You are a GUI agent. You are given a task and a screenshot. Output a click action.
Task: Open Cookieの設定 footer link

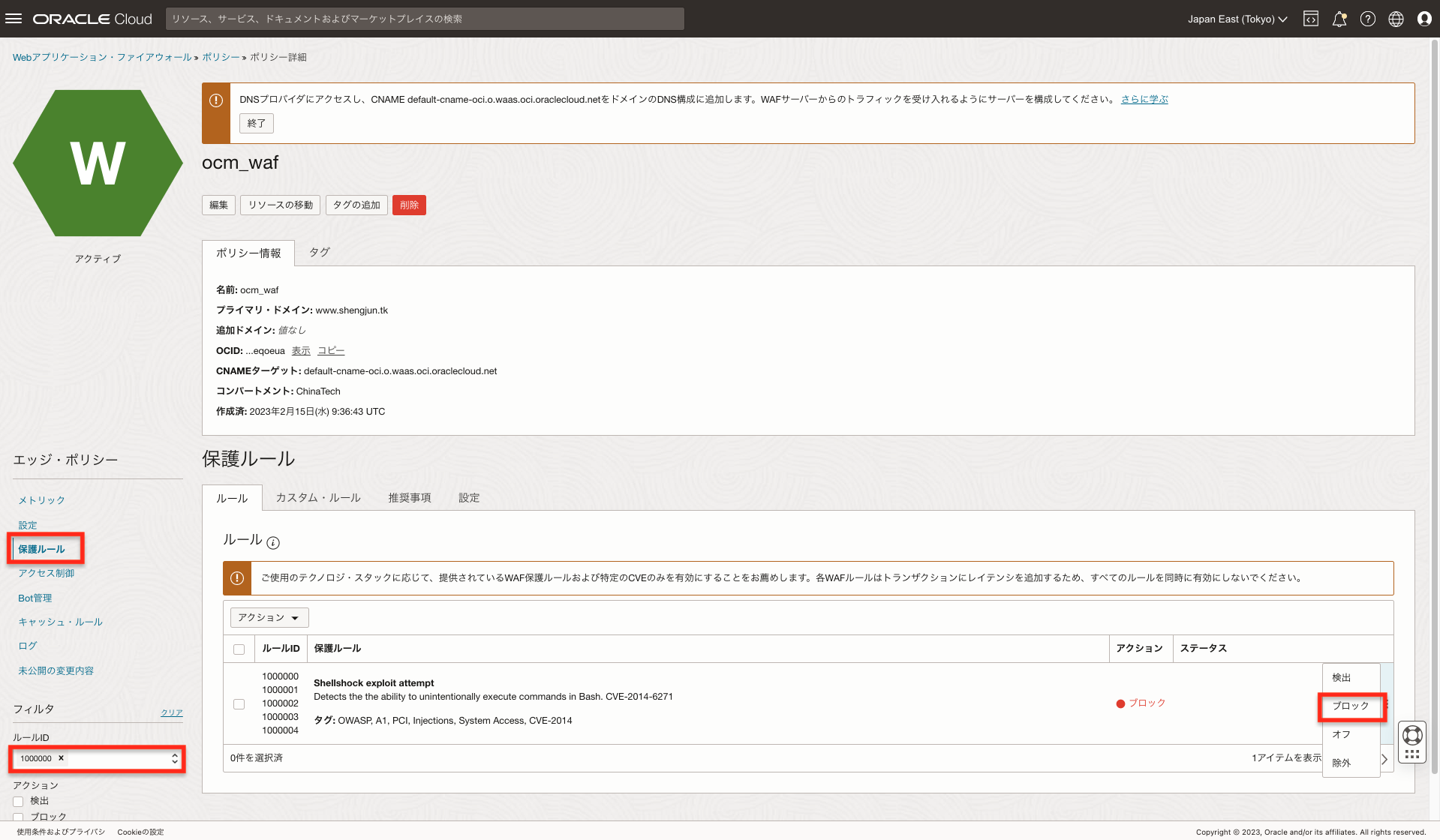coord(140,832)
